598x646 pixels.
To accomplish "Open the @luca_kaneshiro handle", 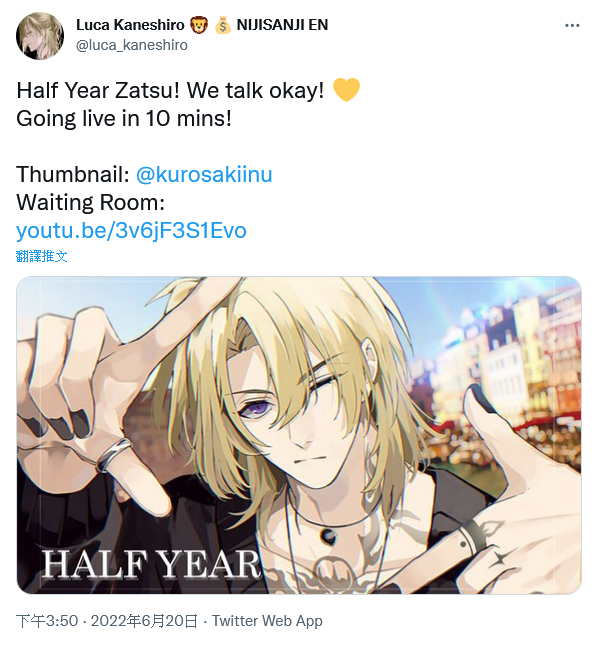I will point(132,45).
